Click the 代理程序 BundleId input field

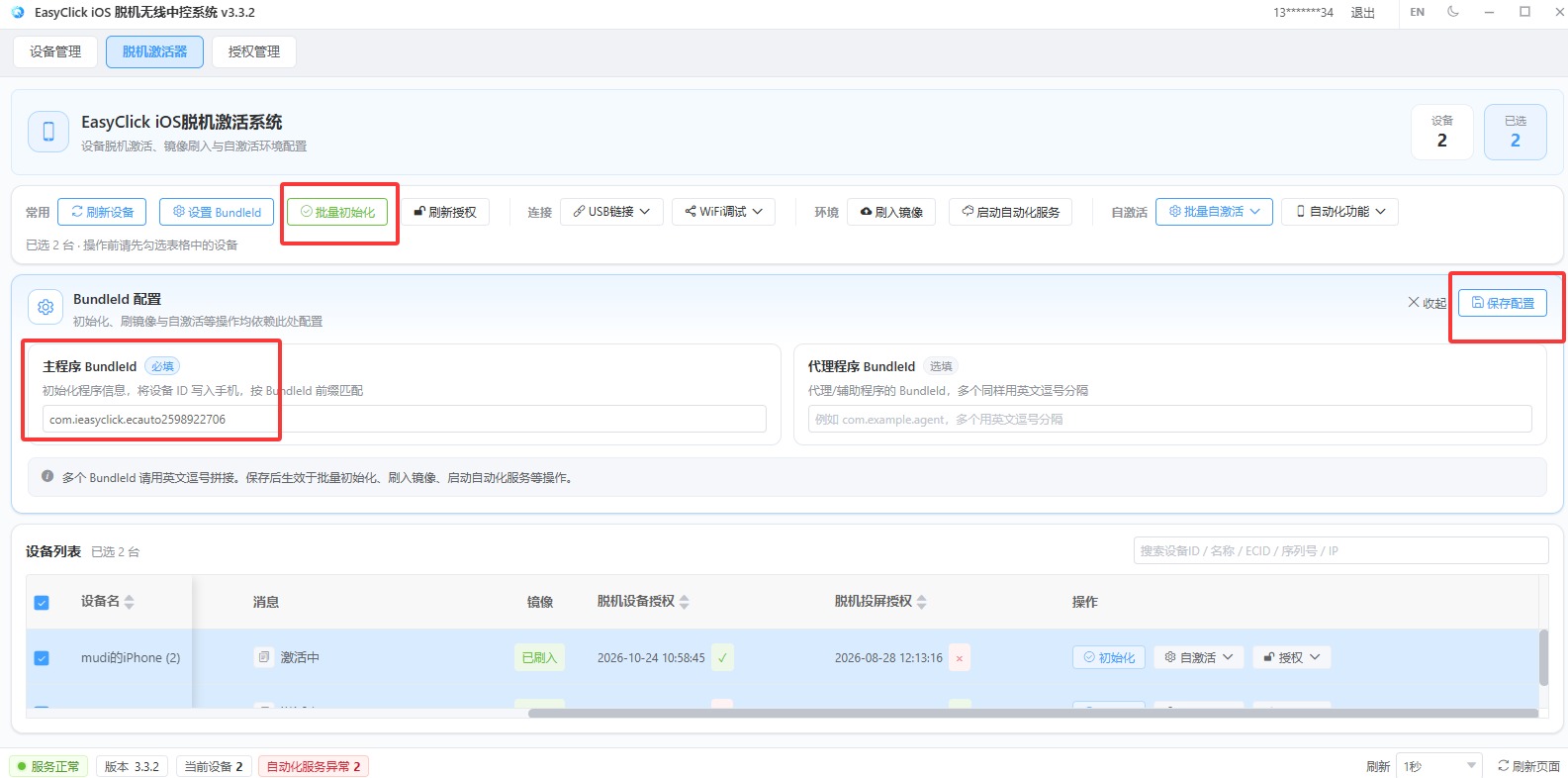[x=1169, y=419]
